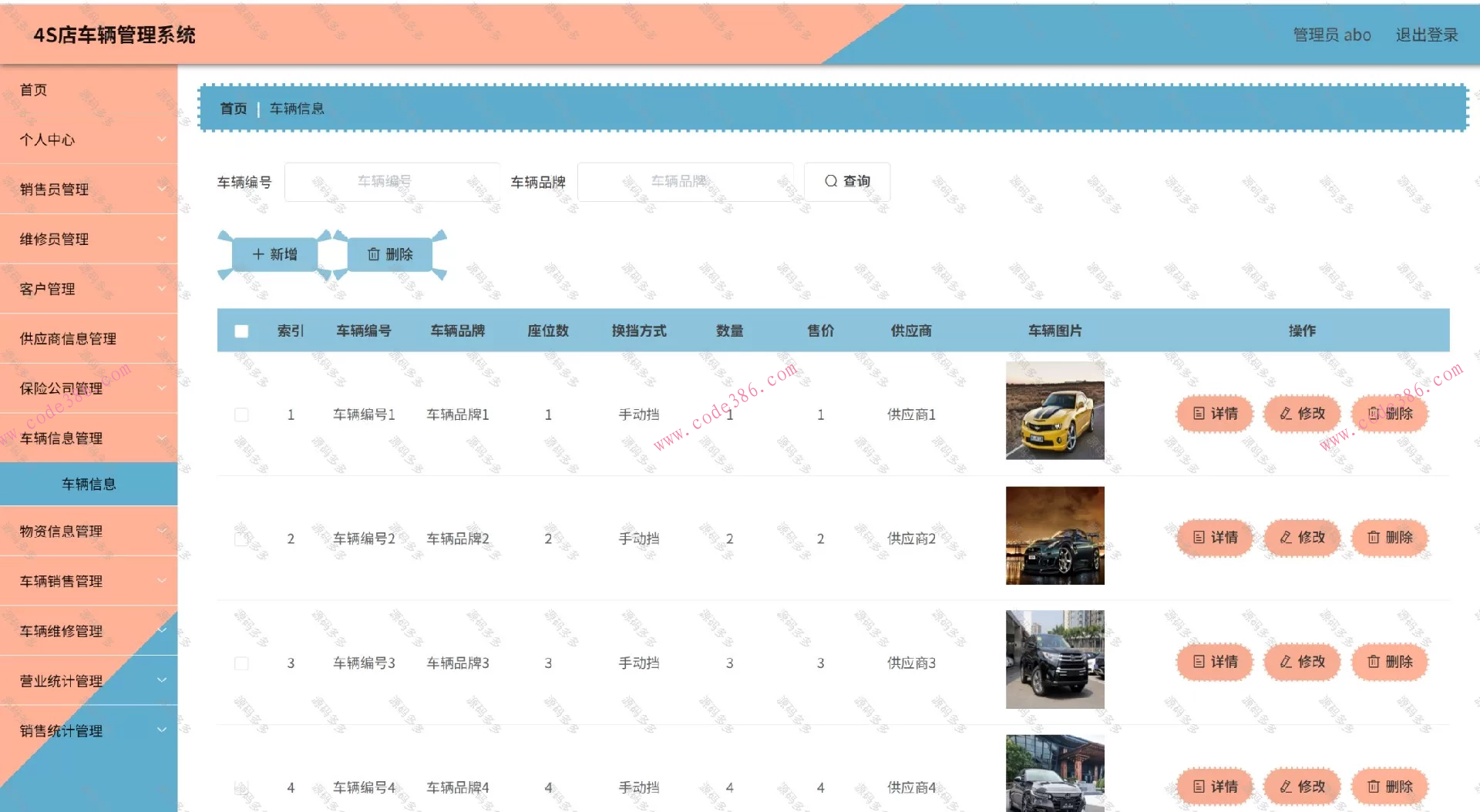Click the 车辆编号 column header
Viewport: 1480px width, 812px height.
(364, 331)
